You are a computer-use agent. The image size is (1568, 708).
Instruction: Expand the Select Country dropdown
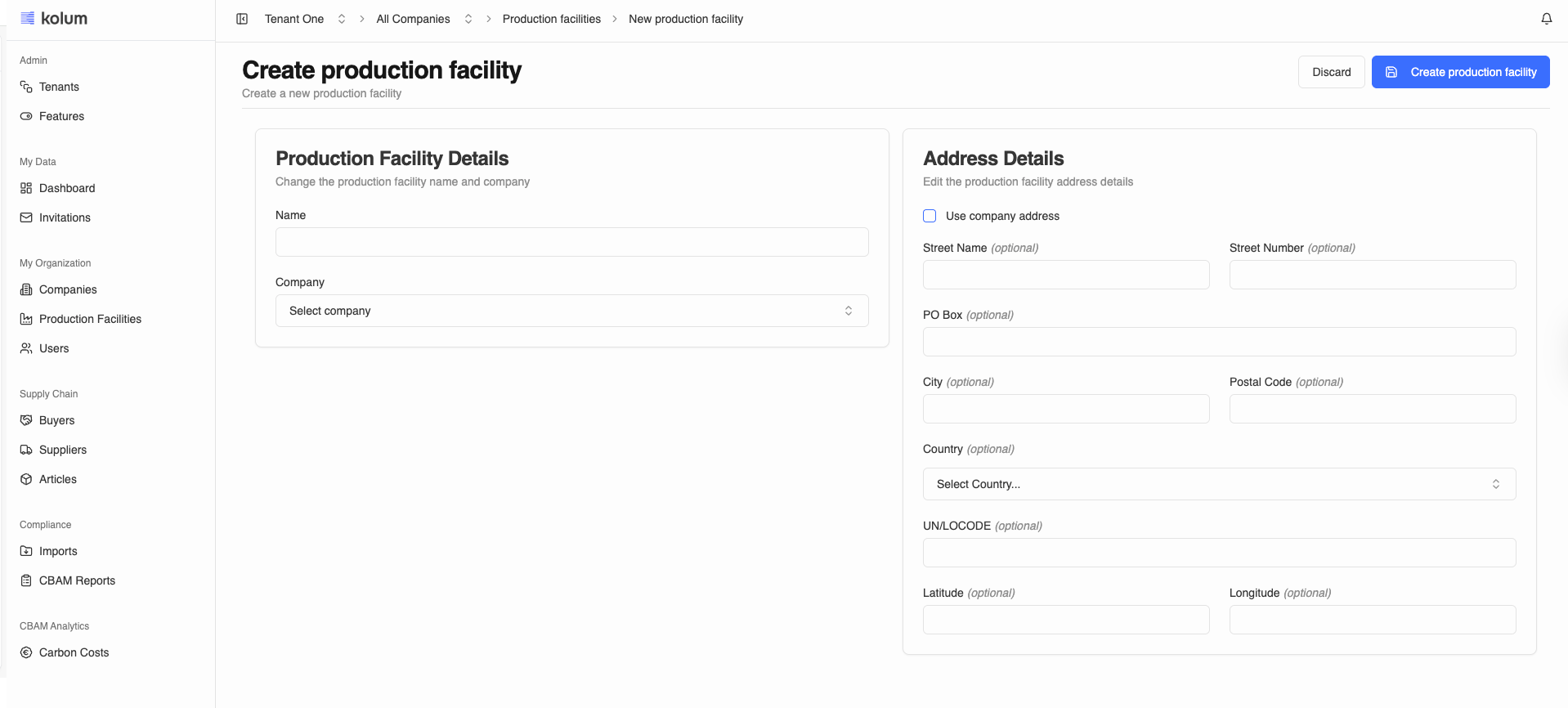click(x=1218, y=484)
